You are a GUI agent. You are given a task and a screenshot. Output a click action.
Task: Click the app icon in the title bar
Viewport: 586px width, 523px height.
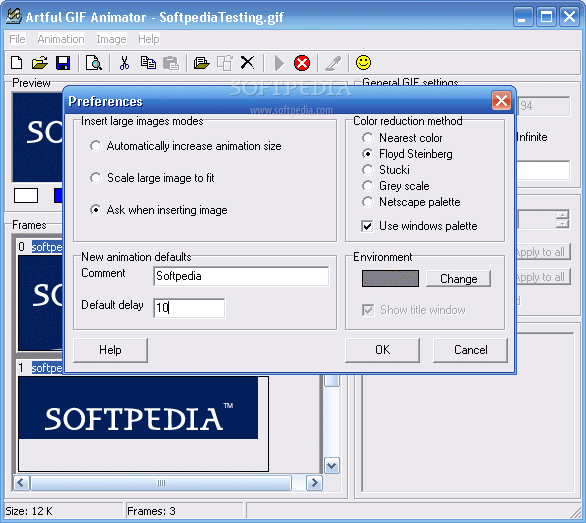pos(14,16)
